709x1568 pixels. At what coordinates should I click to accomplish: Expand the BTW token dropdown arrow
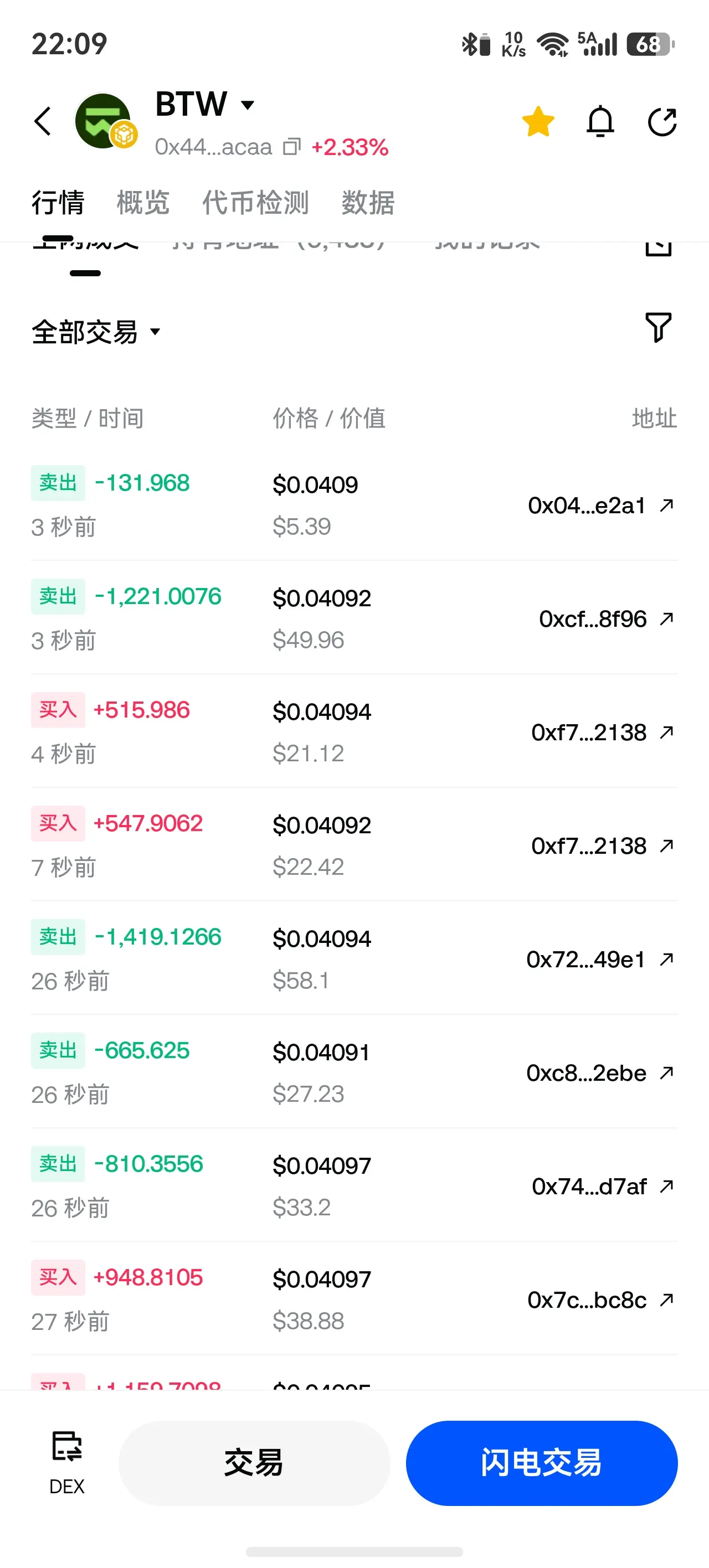point(247,105)
